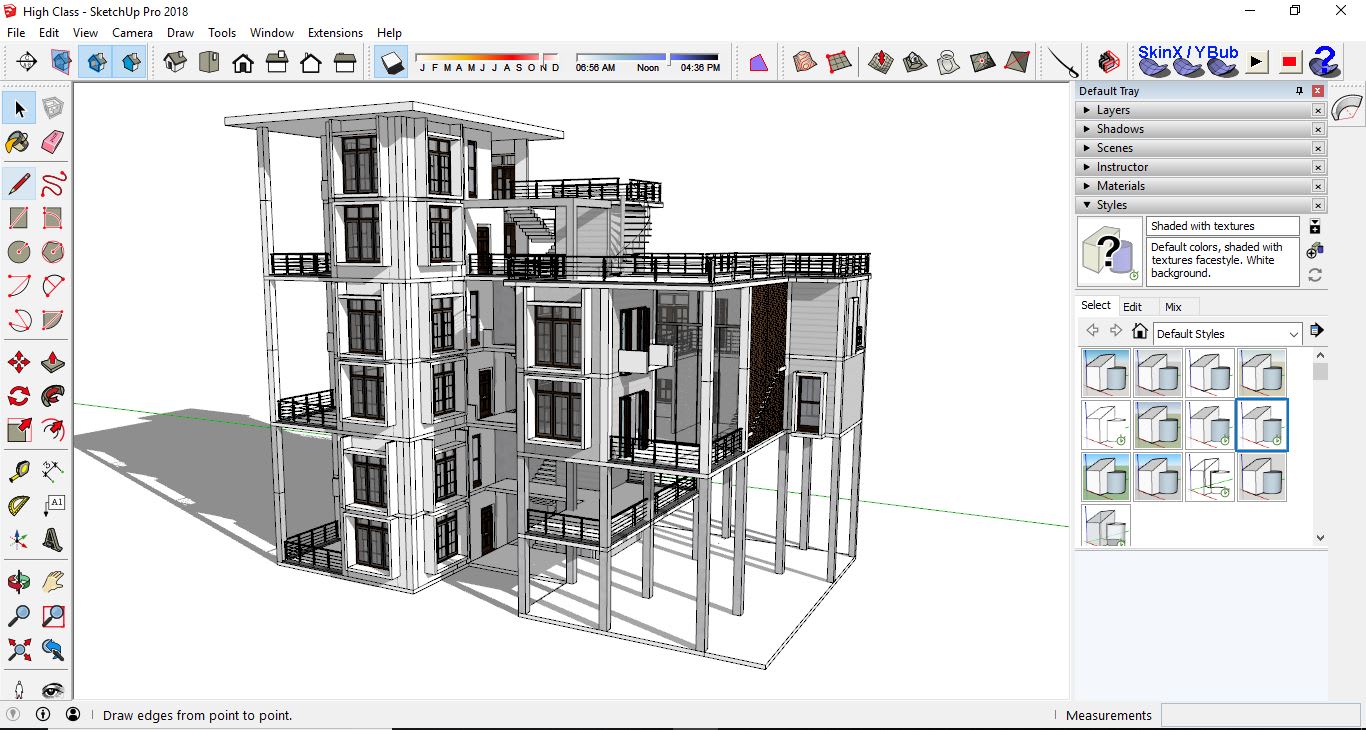Pin the Default Tray with auto-hide
Image resolution: width=1366 pixels, height=730 pixels.
pyautogui.click(x=1299, y=91)
